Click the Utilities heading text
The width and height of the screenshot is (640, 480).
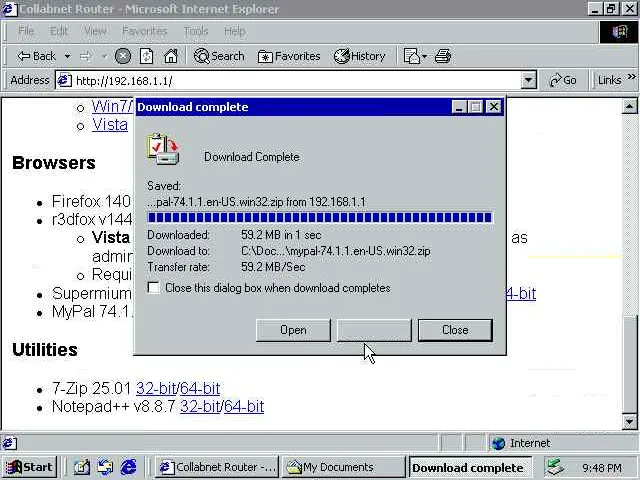tap(45, 350)
